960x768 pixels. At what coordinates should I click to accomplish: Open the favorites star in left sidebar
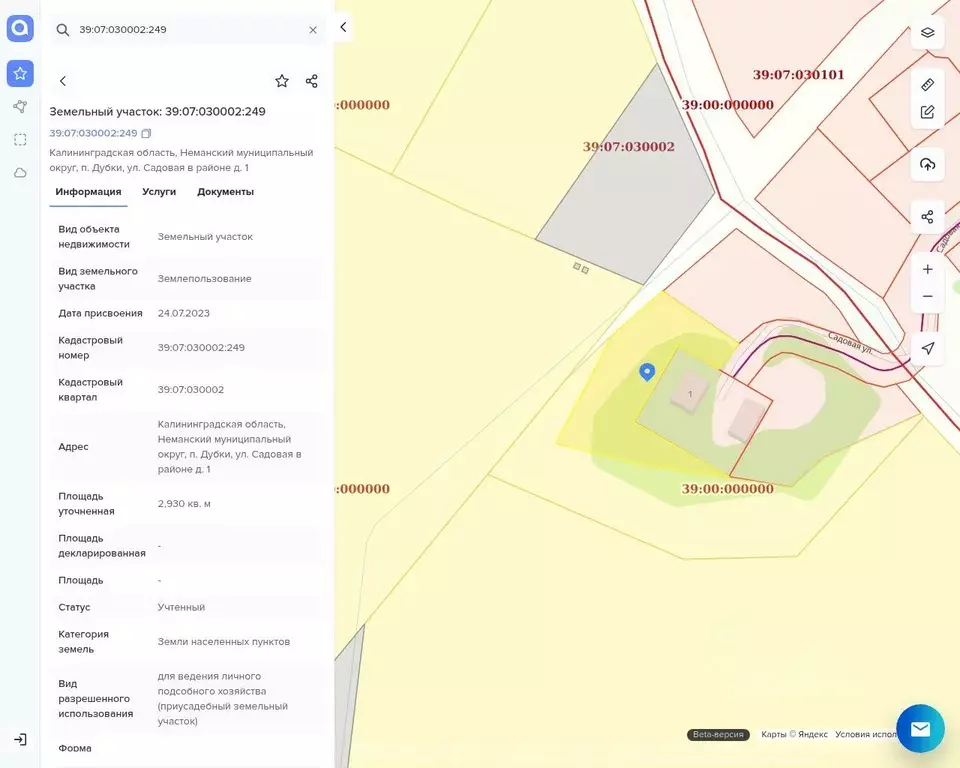[20, 73]
